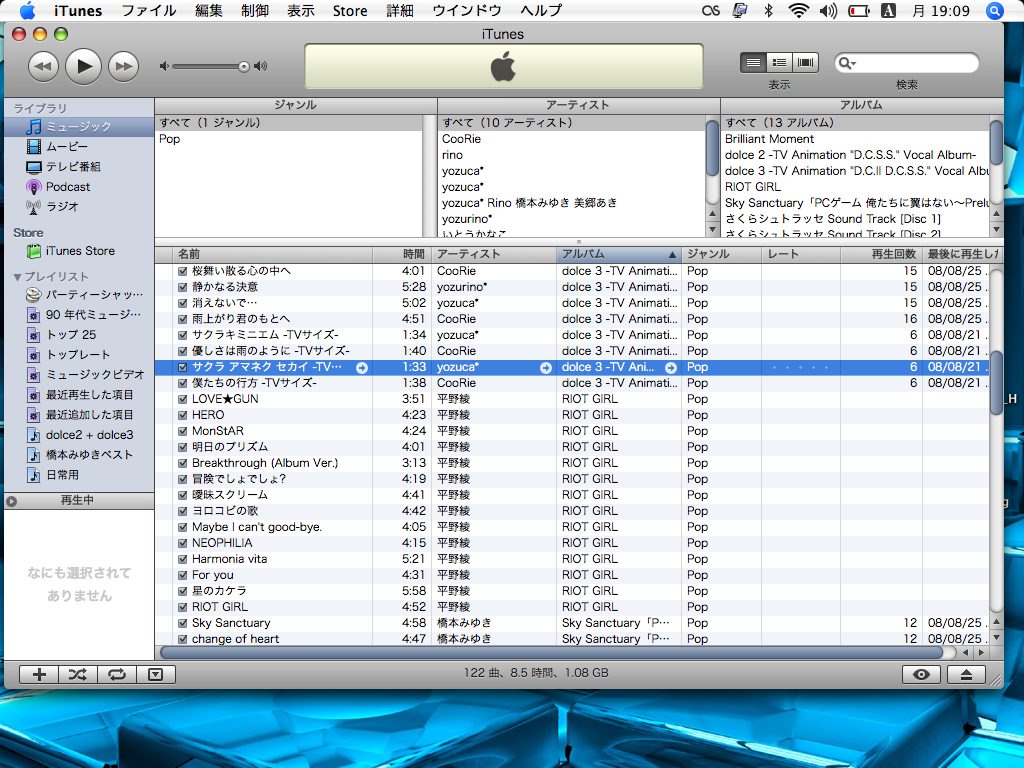Adjust the volume slider knob
The width and height of the screenshot is (1024, 768).
(244, 67)
